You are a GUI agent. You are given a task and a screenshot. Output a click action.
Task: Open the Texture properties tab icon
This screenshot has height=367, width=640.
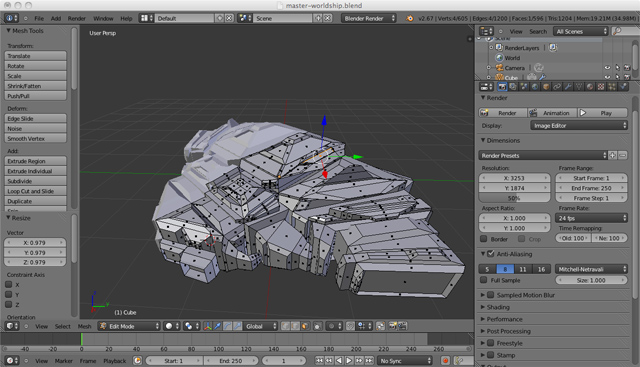601,87
